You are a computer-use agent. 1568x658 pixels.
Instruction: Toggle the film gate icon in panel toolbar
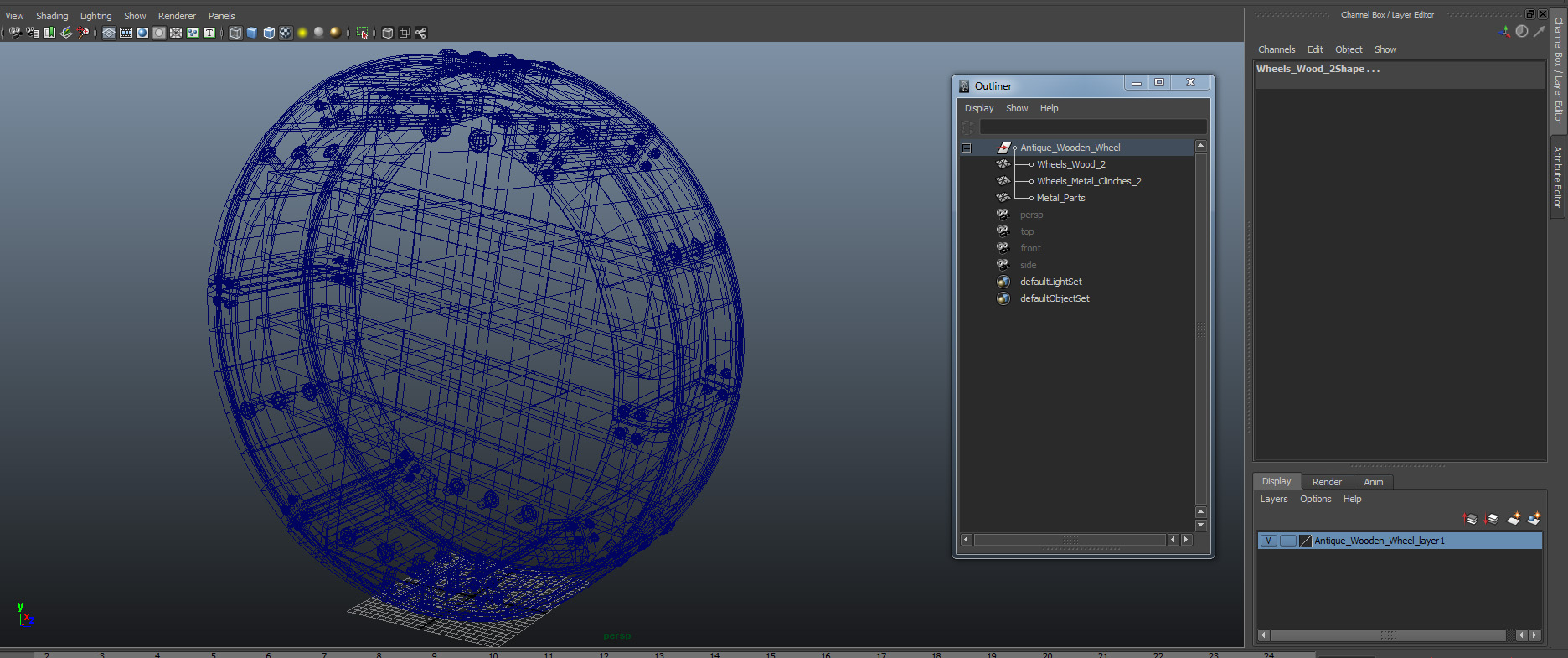(126, 33)
